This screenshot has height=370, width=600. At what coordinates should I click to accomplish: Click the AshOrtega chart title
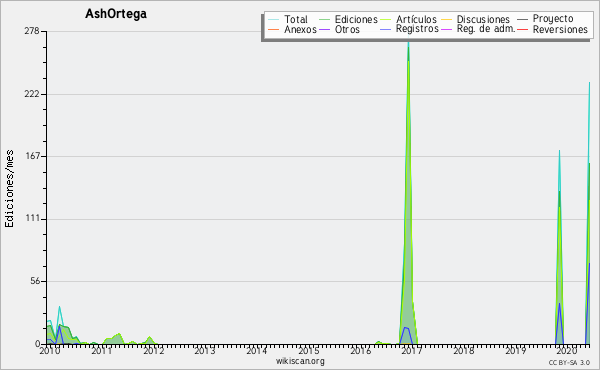tap(116, 14)
